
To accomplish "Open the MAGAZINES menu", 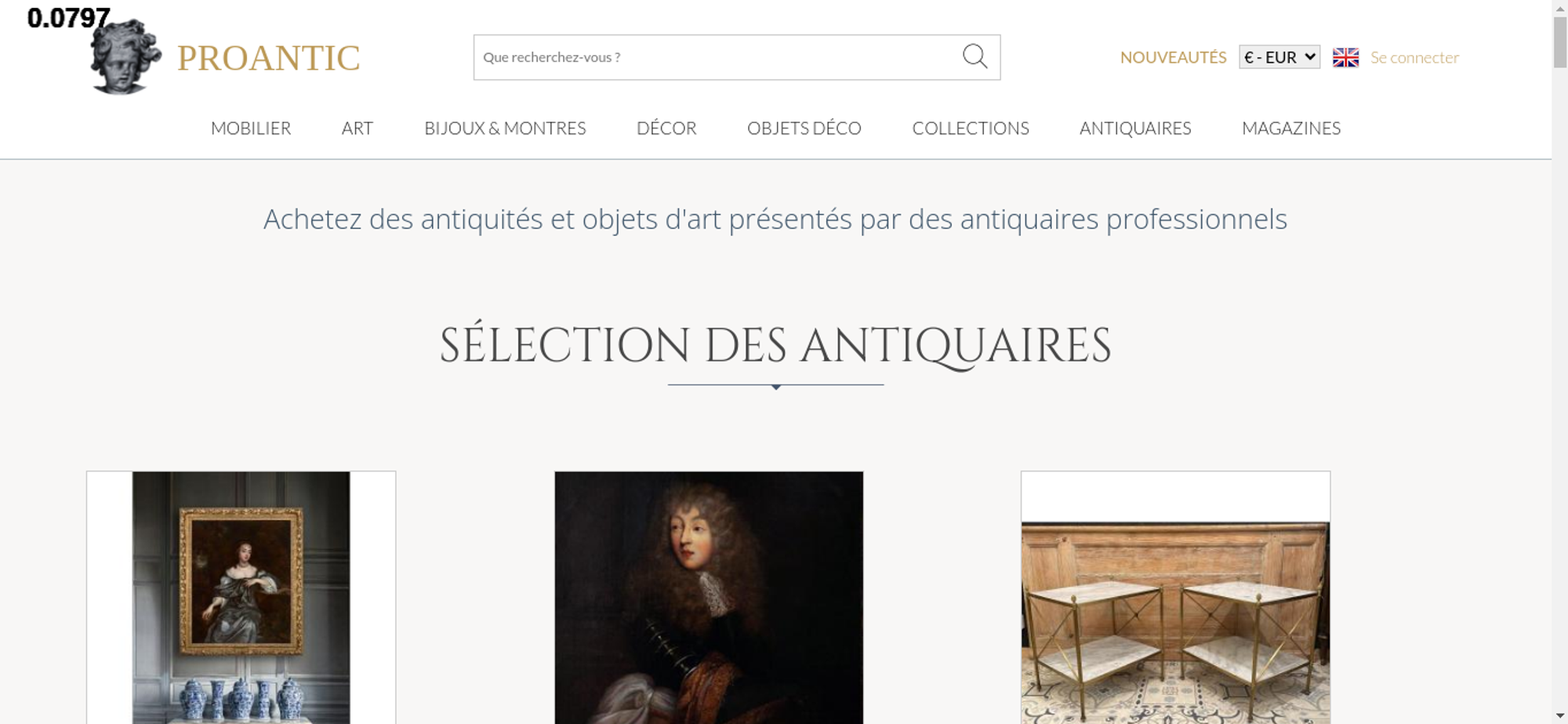I will click(x=1291, y=128).
